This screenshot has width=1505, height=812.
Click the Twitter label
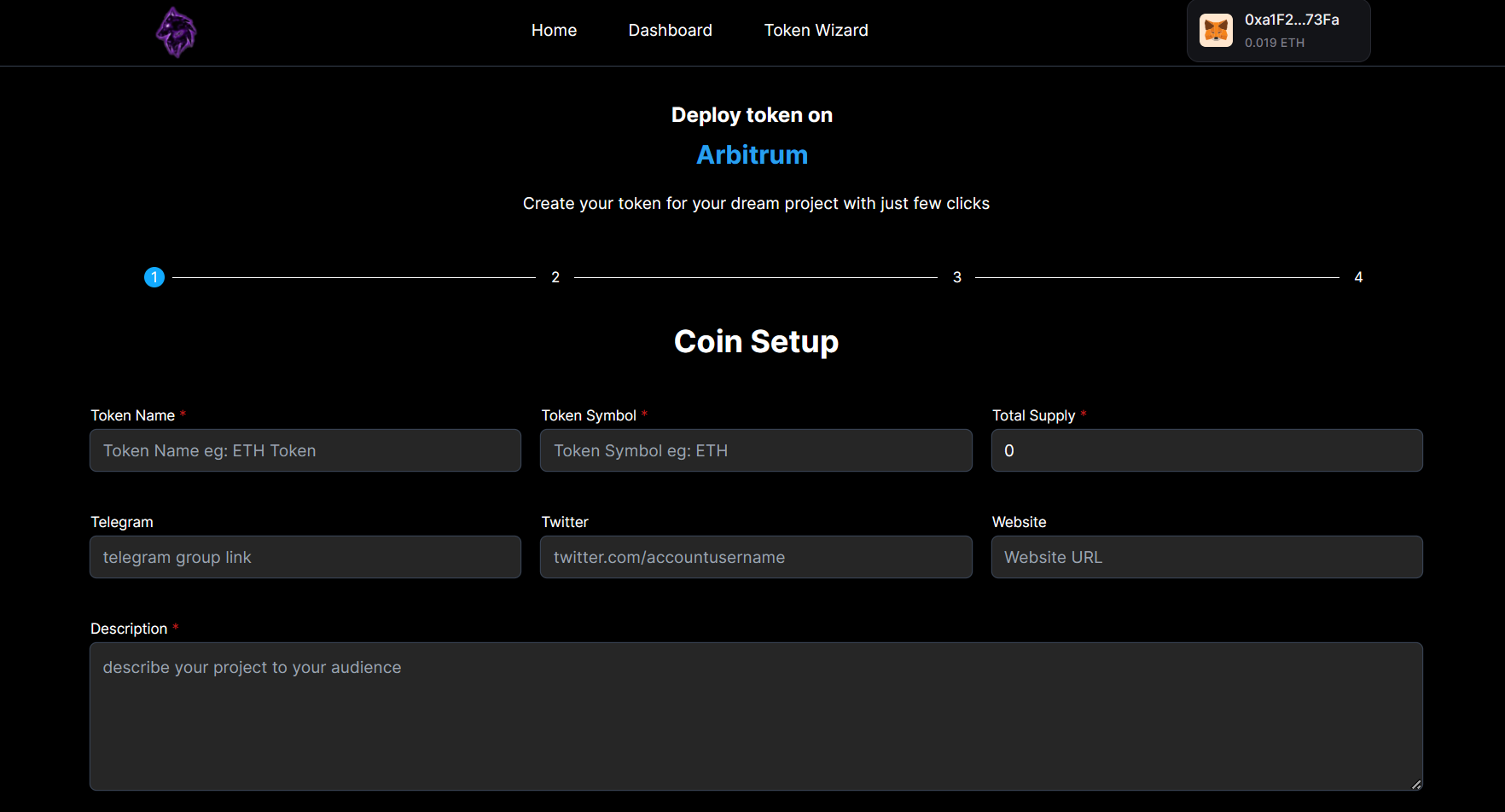565,522
